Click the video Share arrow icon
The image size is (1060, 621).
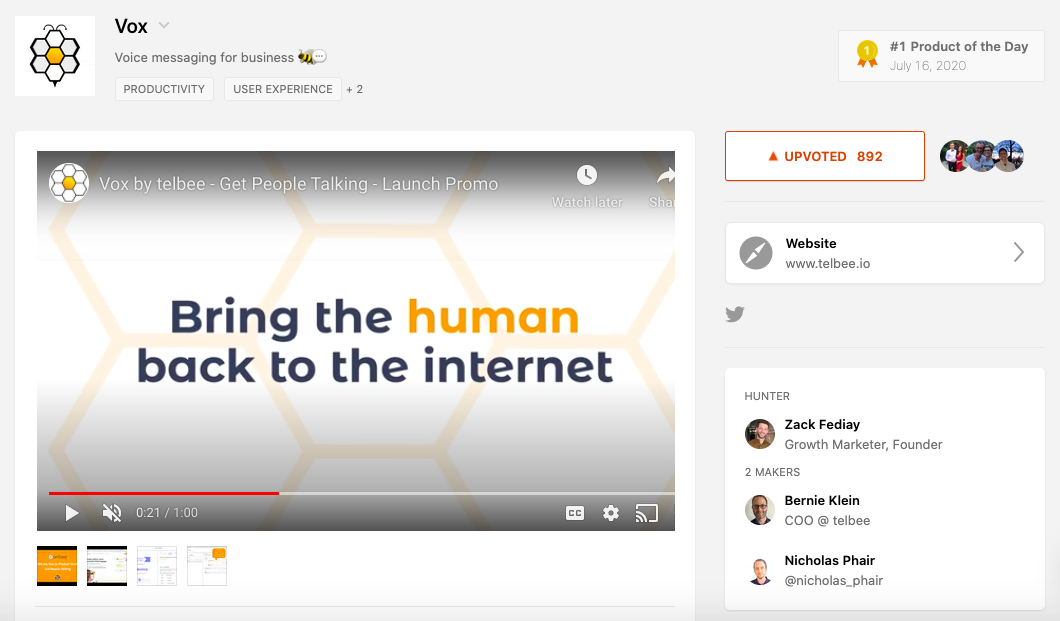click(x=665, y=176)
